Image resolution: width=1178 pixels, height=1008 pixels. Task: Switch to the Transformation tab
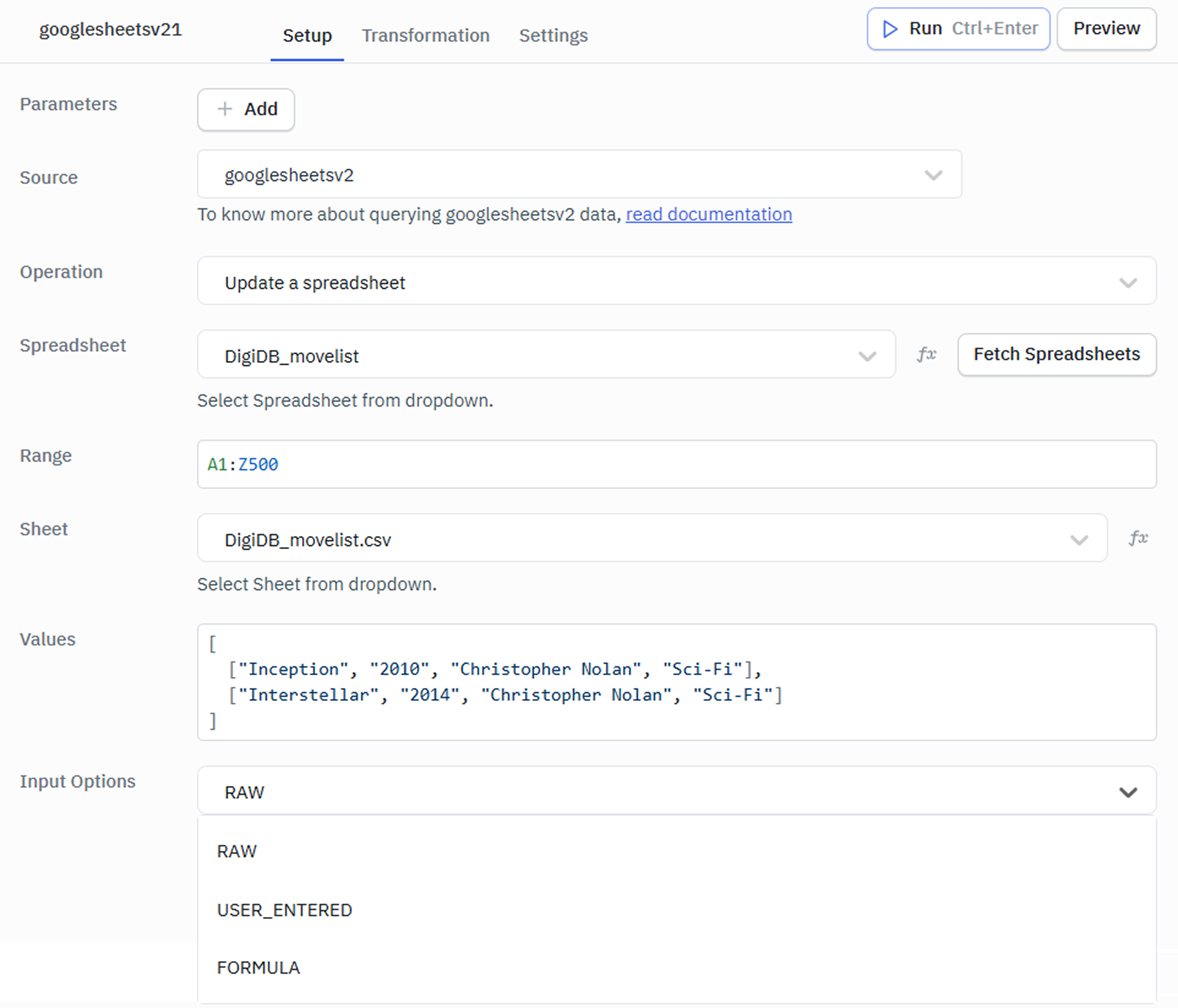pyautogui.click(x=425, y=36)
